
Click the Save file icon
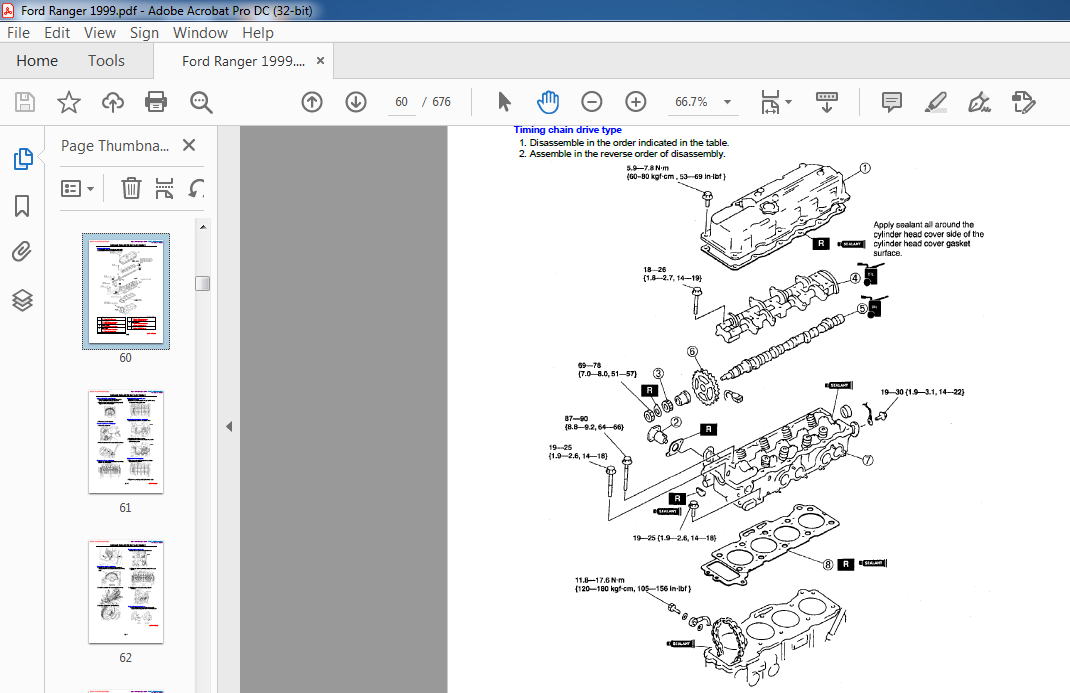tap(25, 102)
